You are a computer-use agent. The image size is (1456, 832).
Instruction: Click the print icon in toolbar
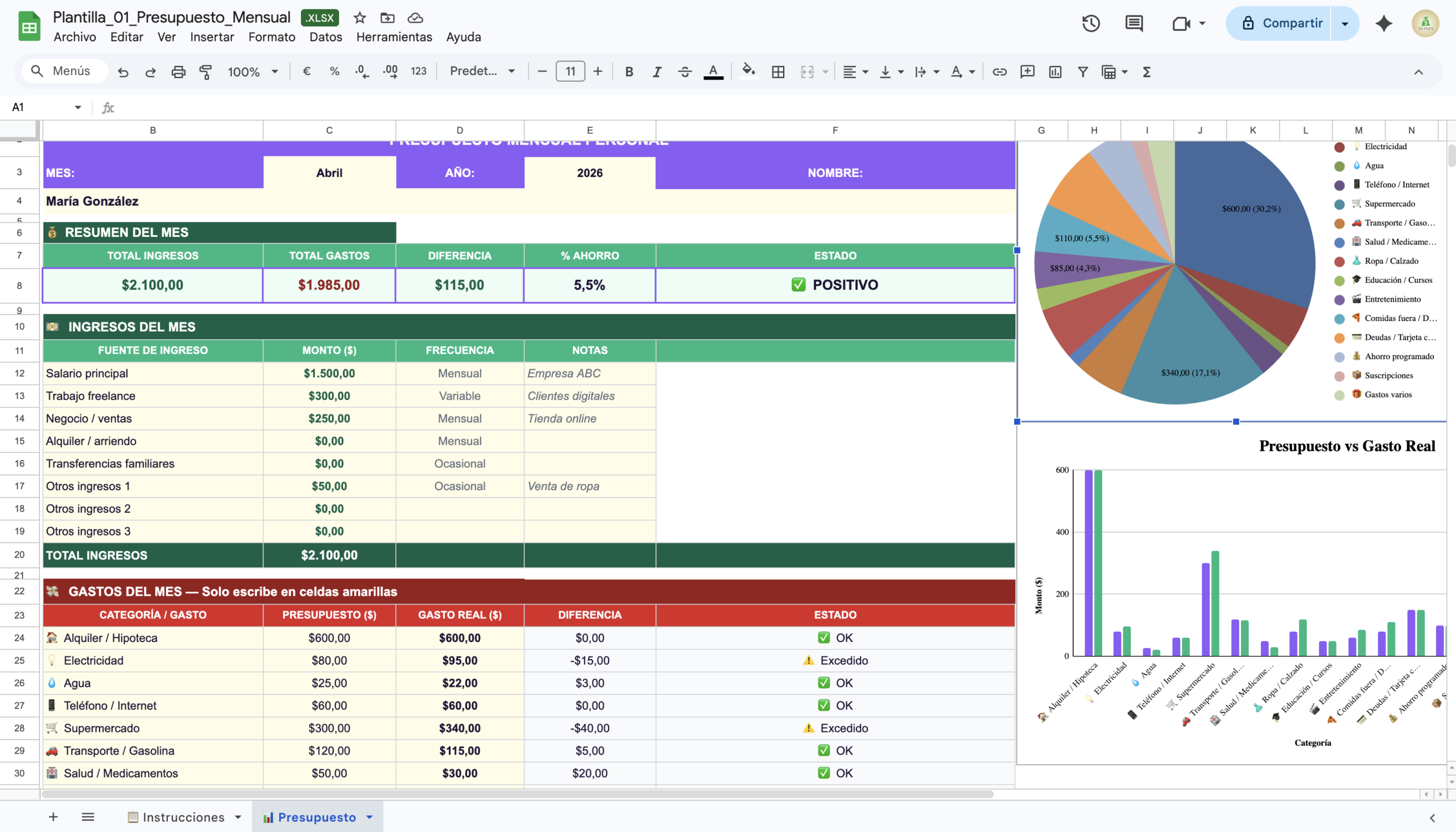(x=178, y=72)
